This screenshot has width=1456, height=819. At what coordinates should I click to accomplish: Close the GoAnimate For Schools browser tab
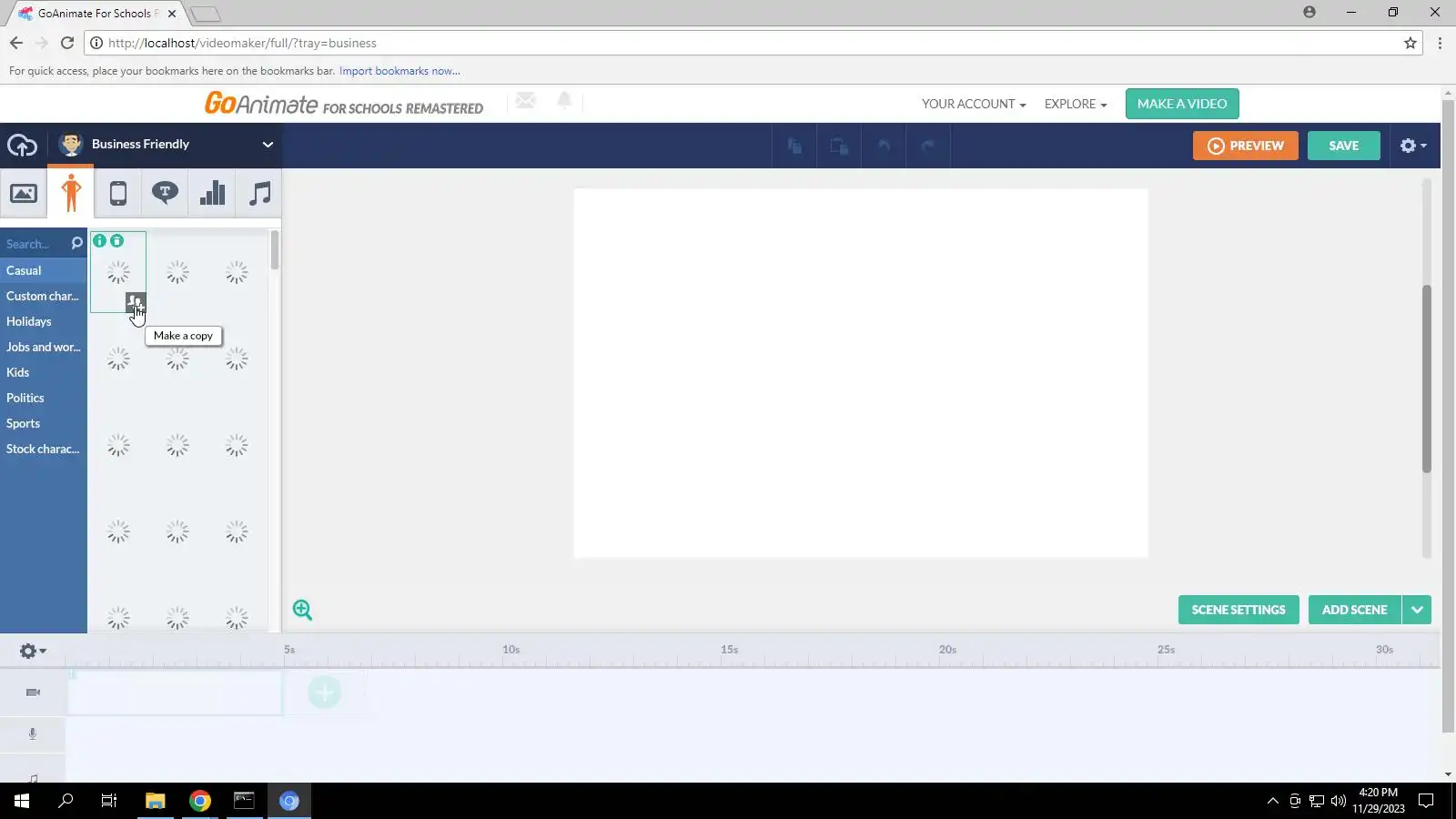click(172, 14)
